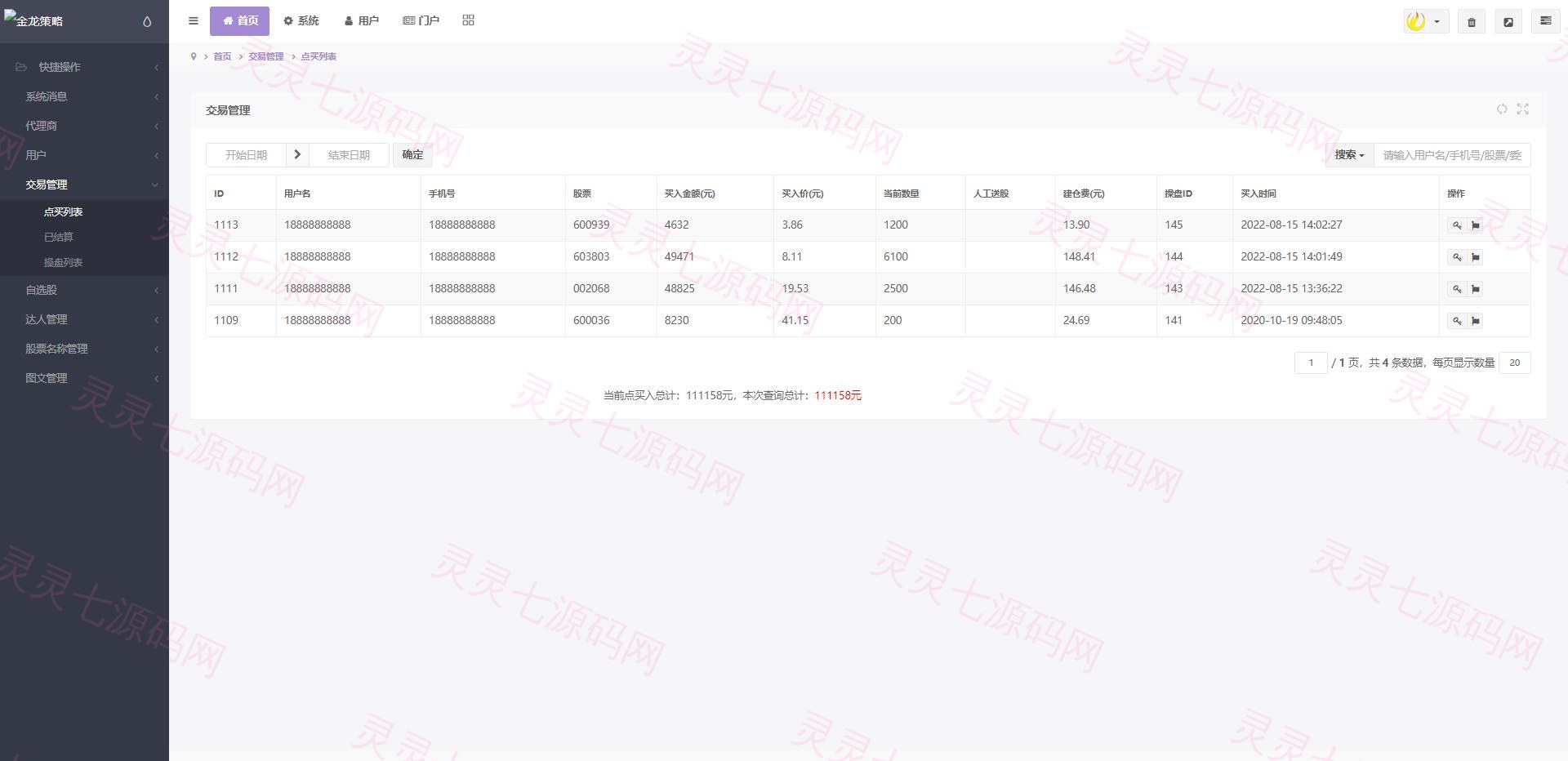Click the flag icon for order 1112
The image size is (1568, 761).
coord(1475,257)
